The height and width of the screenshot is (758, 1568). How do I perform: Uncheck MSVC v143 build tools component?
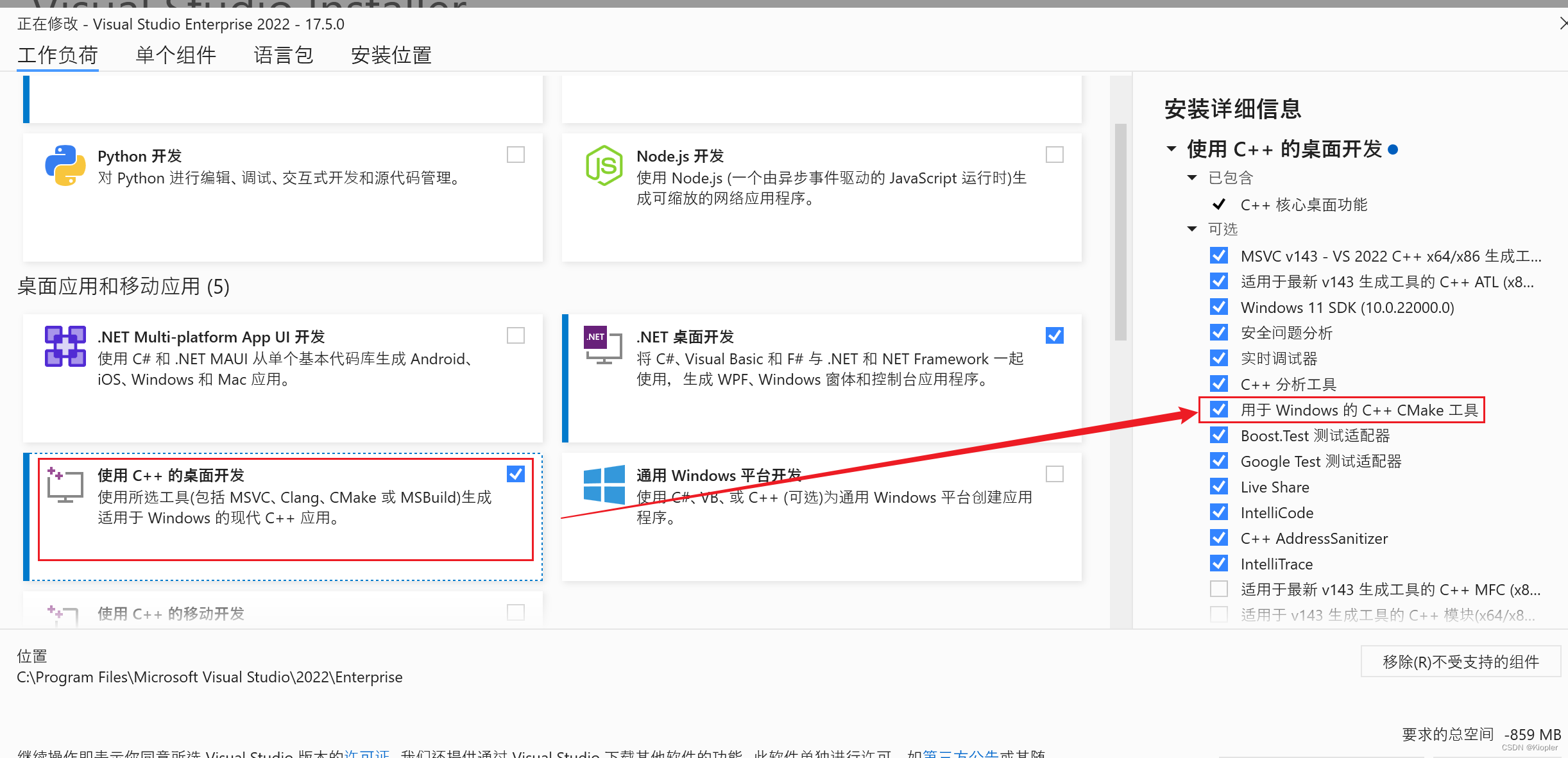click(1219, 255)
